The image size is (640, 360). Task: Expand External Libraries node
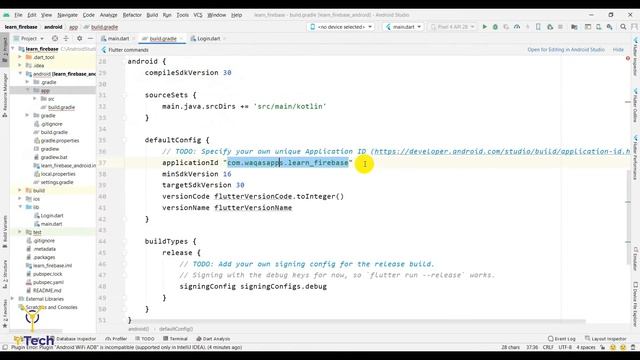pyautogui.click(x=13, y=299)
